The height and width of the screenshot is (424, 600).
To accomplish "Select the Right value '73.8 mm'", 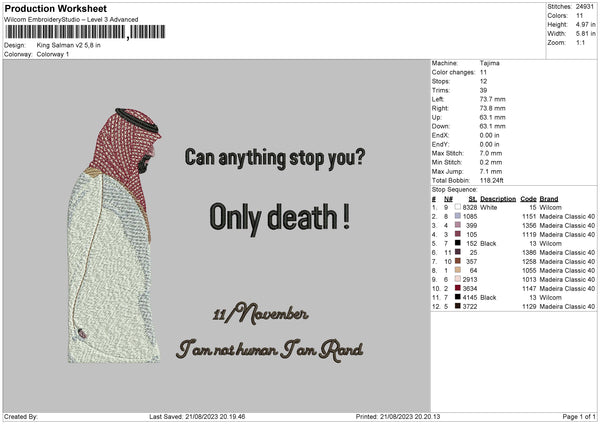I will (x=492, y=108).
